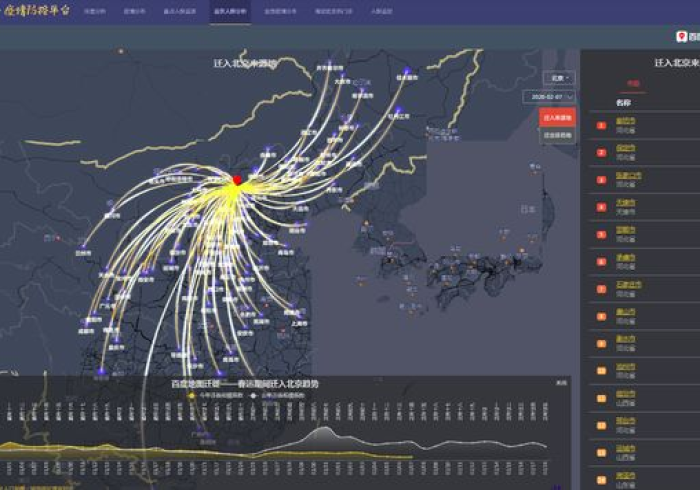Click the Baidu map logo pin icon
The image size is (700, 490).
pyautogui.click(x=682, y=37)
